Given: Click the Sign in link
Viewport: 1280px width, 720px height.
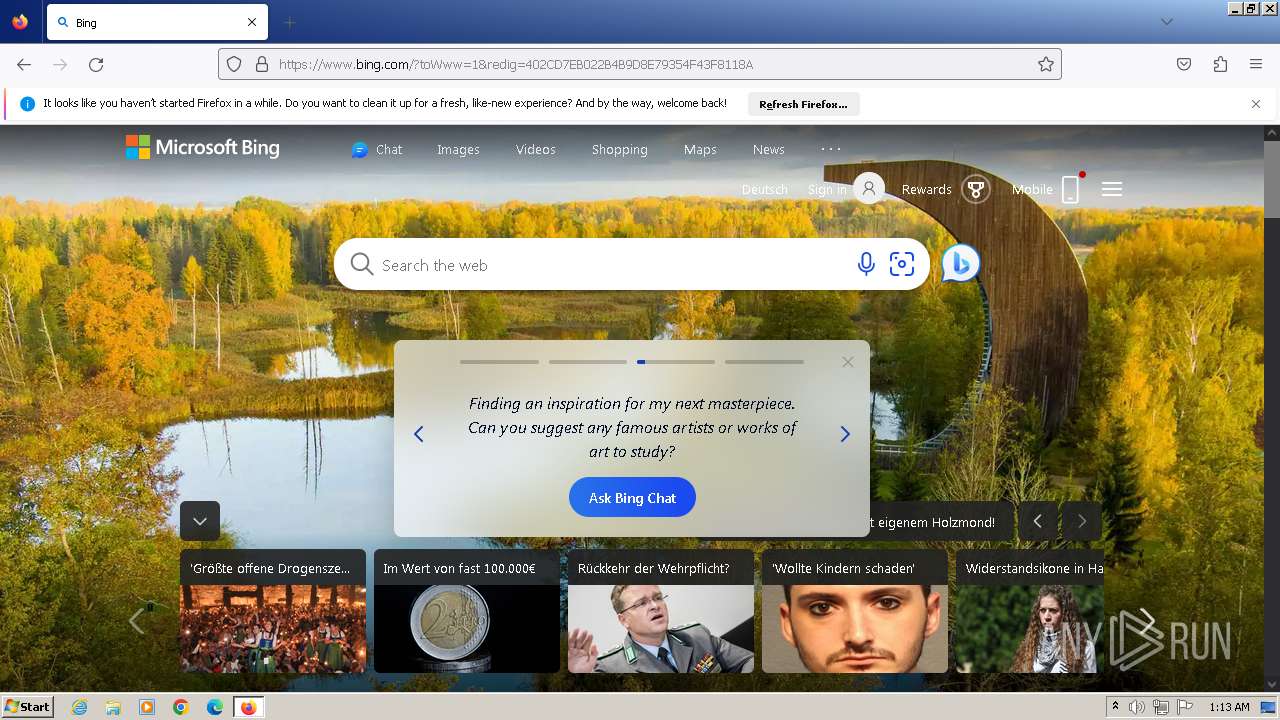Looking at the screenshot, I should (x=827, y=189).
